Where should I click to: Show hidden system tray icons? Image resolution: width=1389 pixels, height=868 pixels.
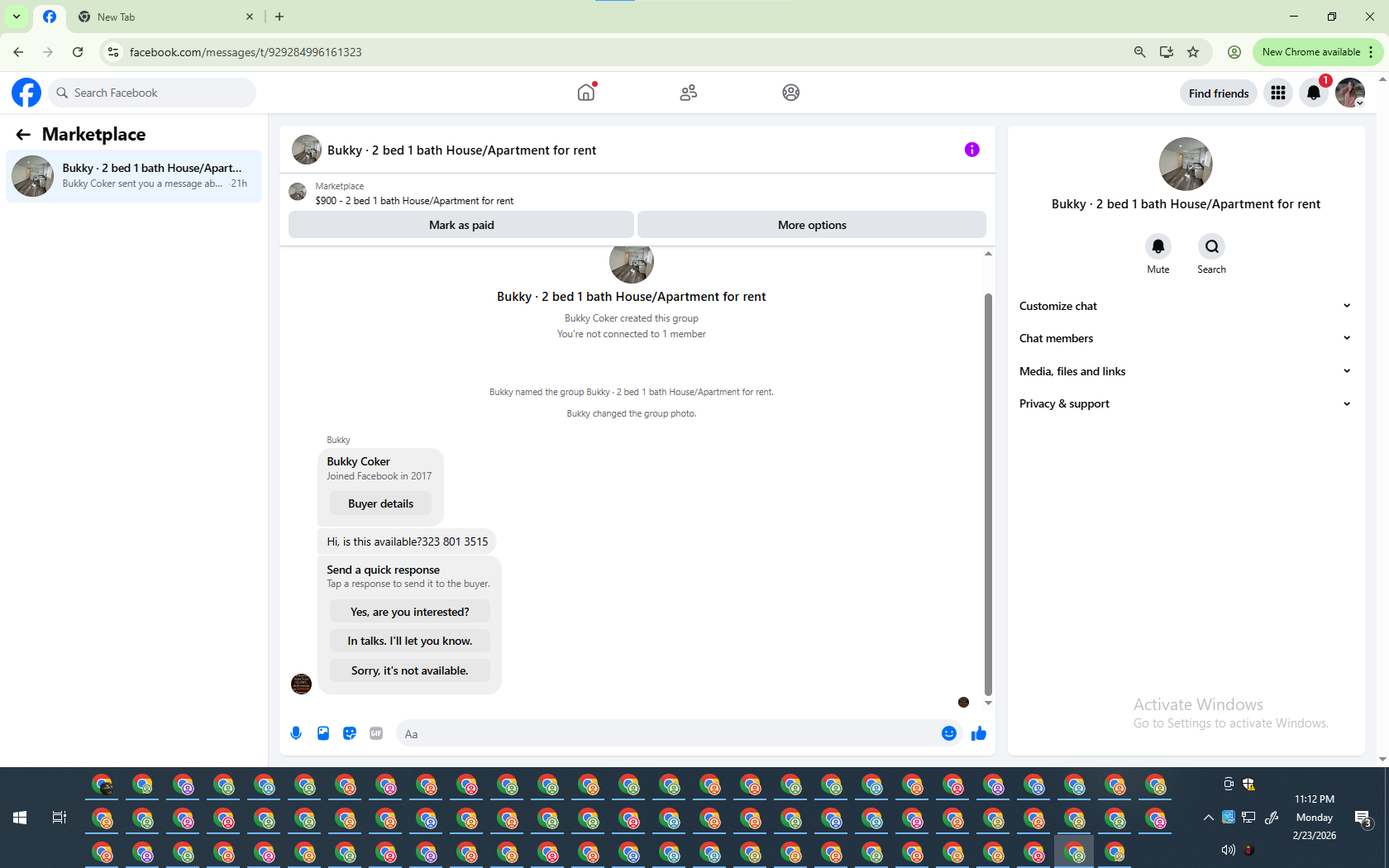[x=1208, y=818]
